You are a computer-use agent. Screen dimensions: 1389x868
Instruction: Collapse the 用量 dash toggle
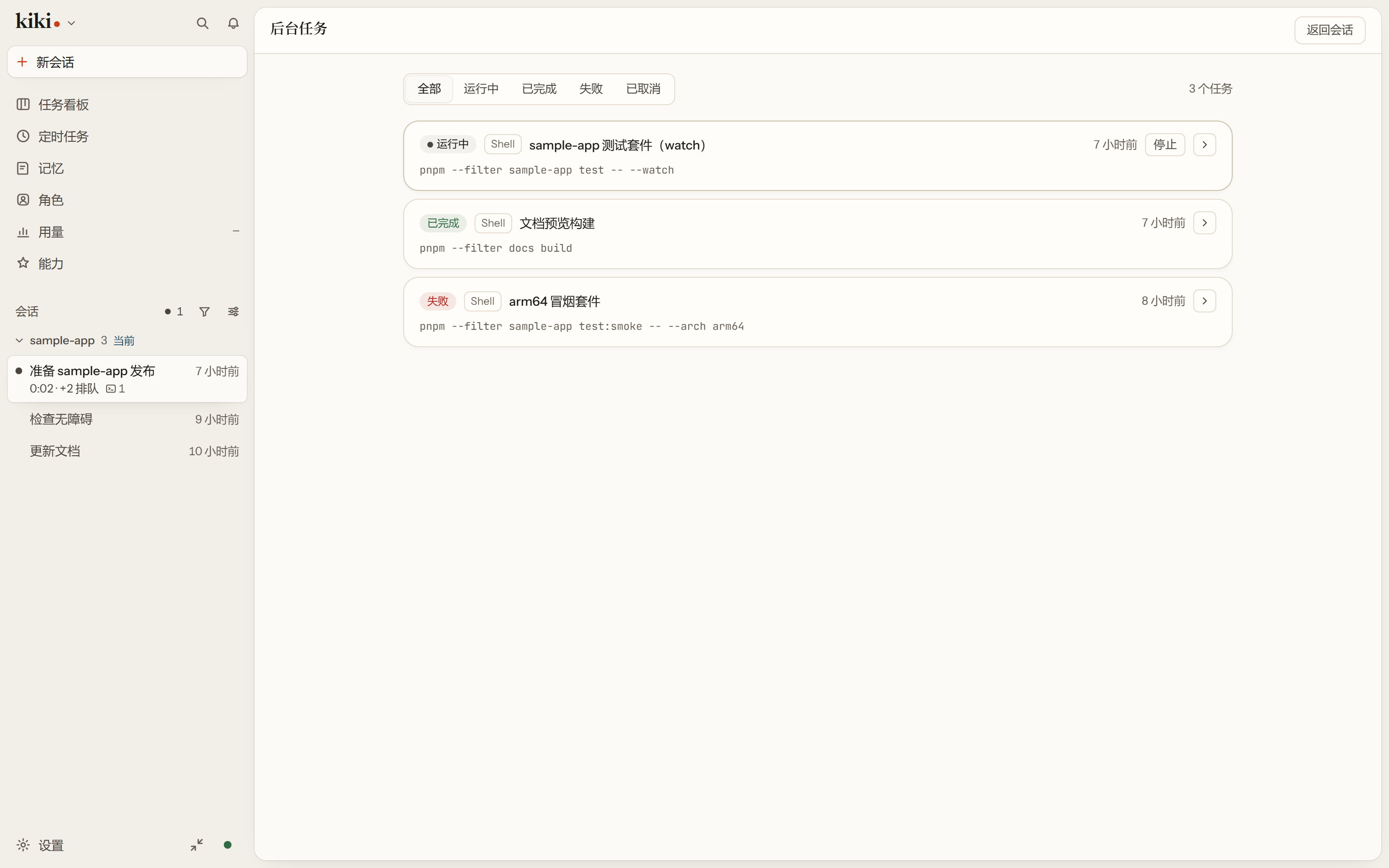click(x=236, y=231)
